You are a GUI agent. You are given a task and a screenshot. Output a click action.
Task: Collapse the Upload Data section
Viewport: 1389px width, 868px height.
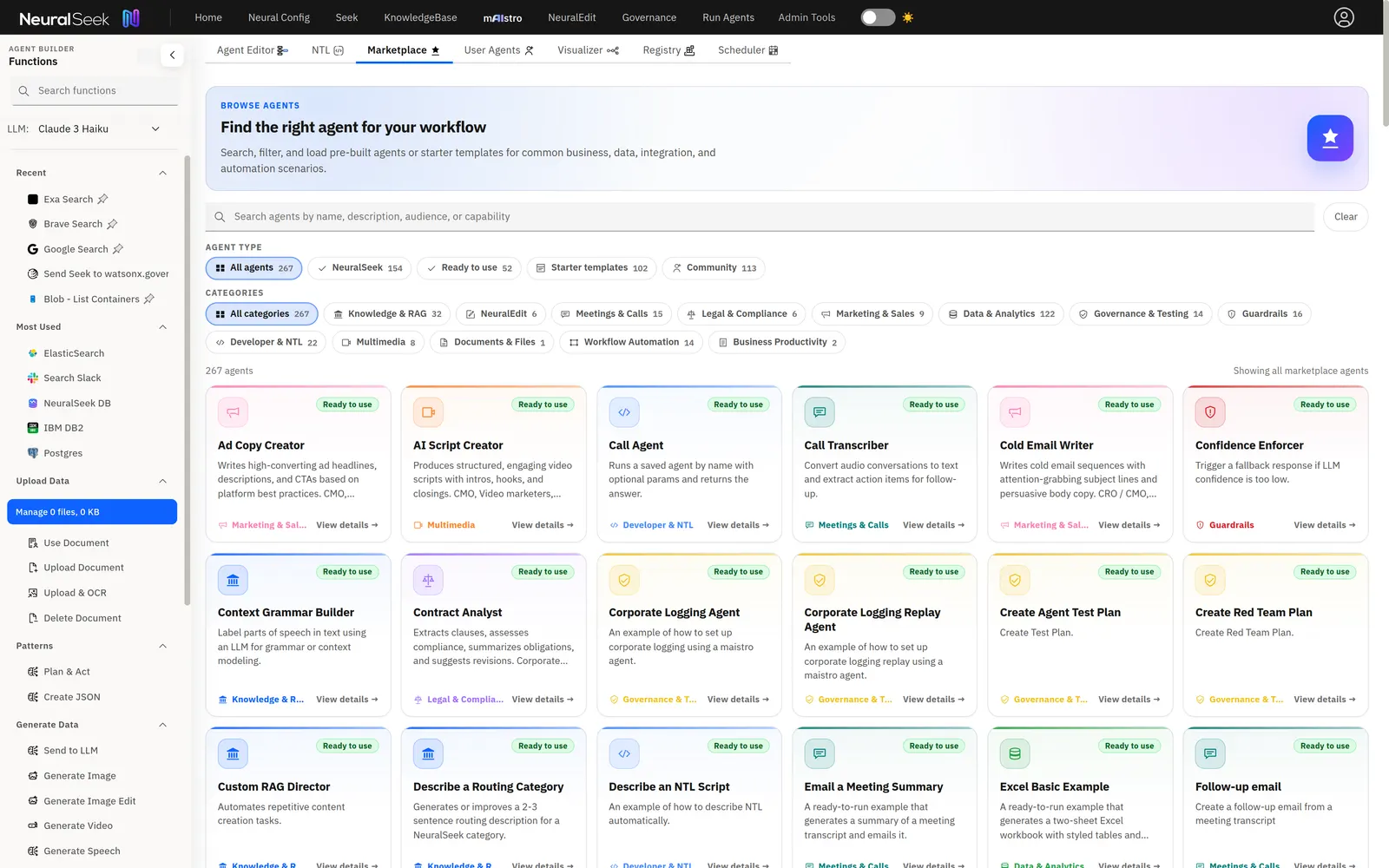click(162, 481)
